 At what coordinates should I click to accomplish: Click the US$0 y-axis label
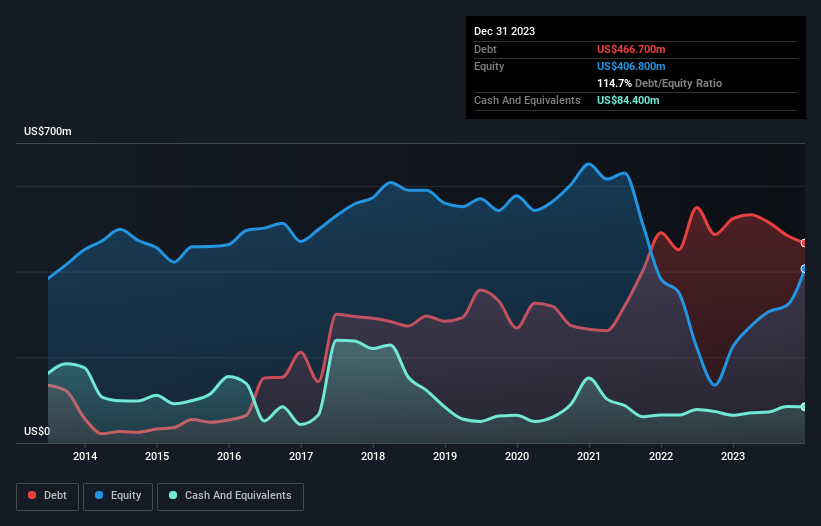[x=37, y=431]
